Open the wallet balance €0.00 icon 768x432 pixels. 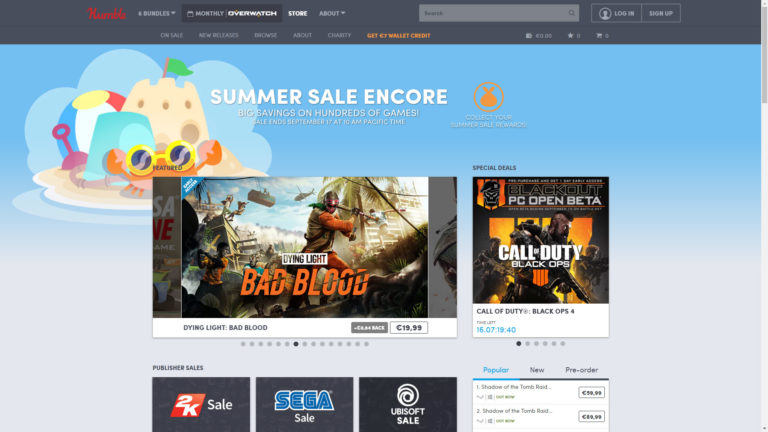click(x=528, y=36)
